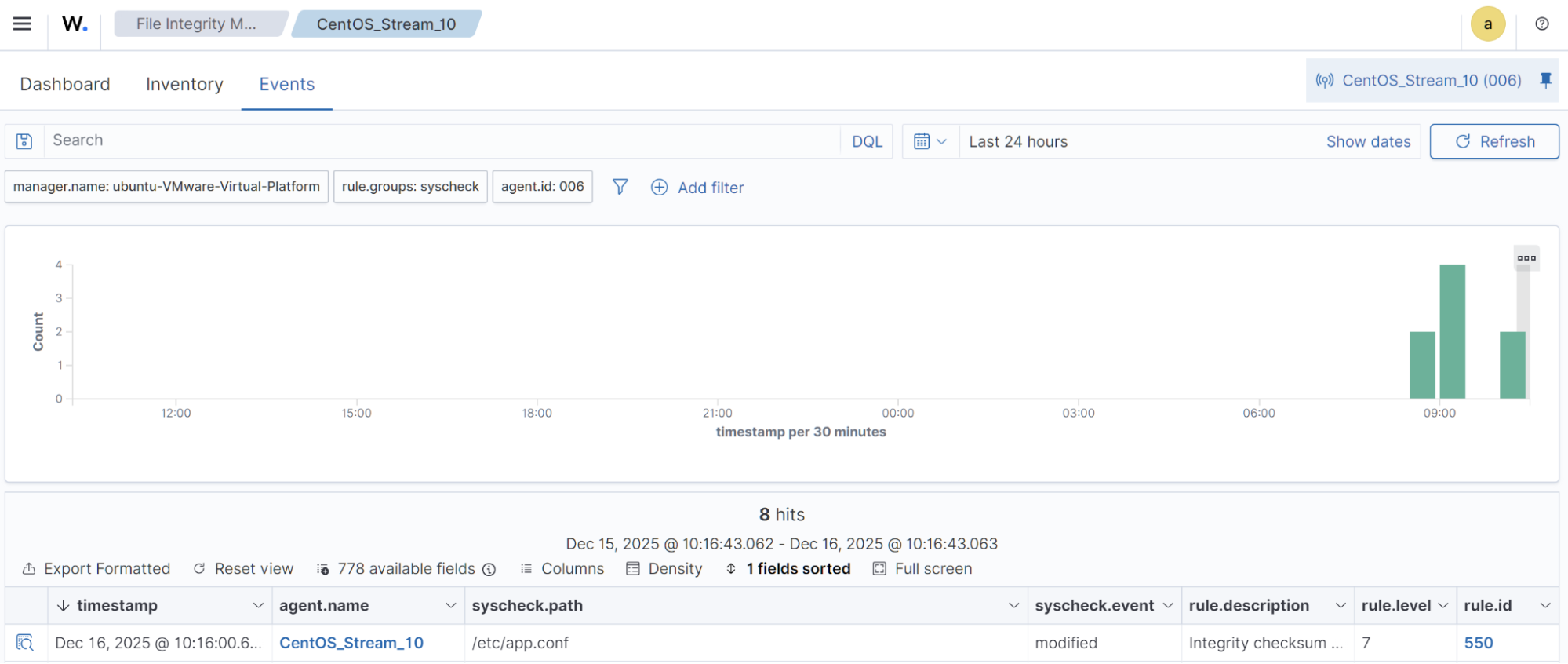The height and width of the screenshot is (664, 1568).
Task: Expand the rule.id column options chevron
Action: click(1545, 605)
